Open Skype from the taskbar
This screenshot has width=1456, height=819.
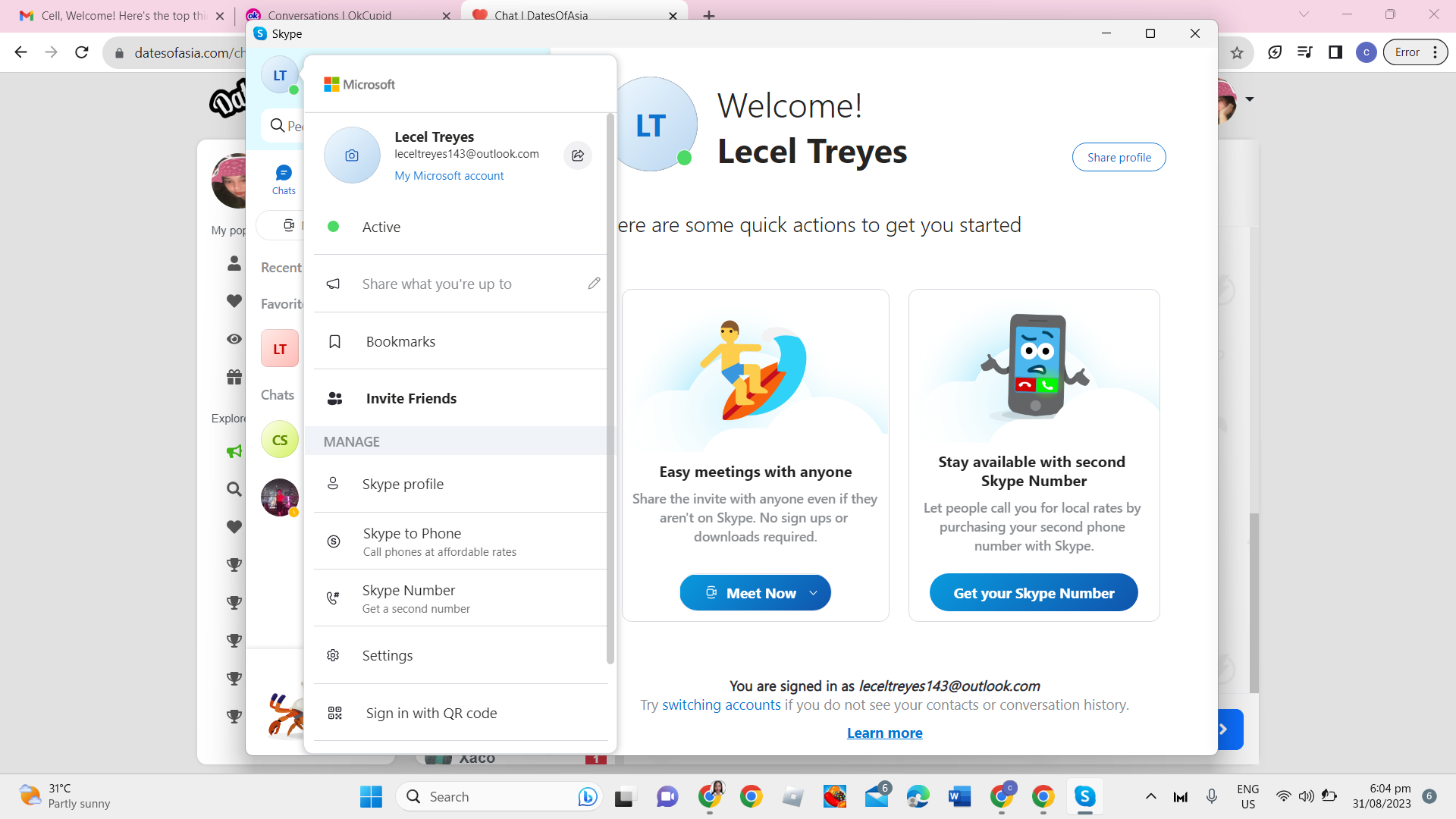1084,796
